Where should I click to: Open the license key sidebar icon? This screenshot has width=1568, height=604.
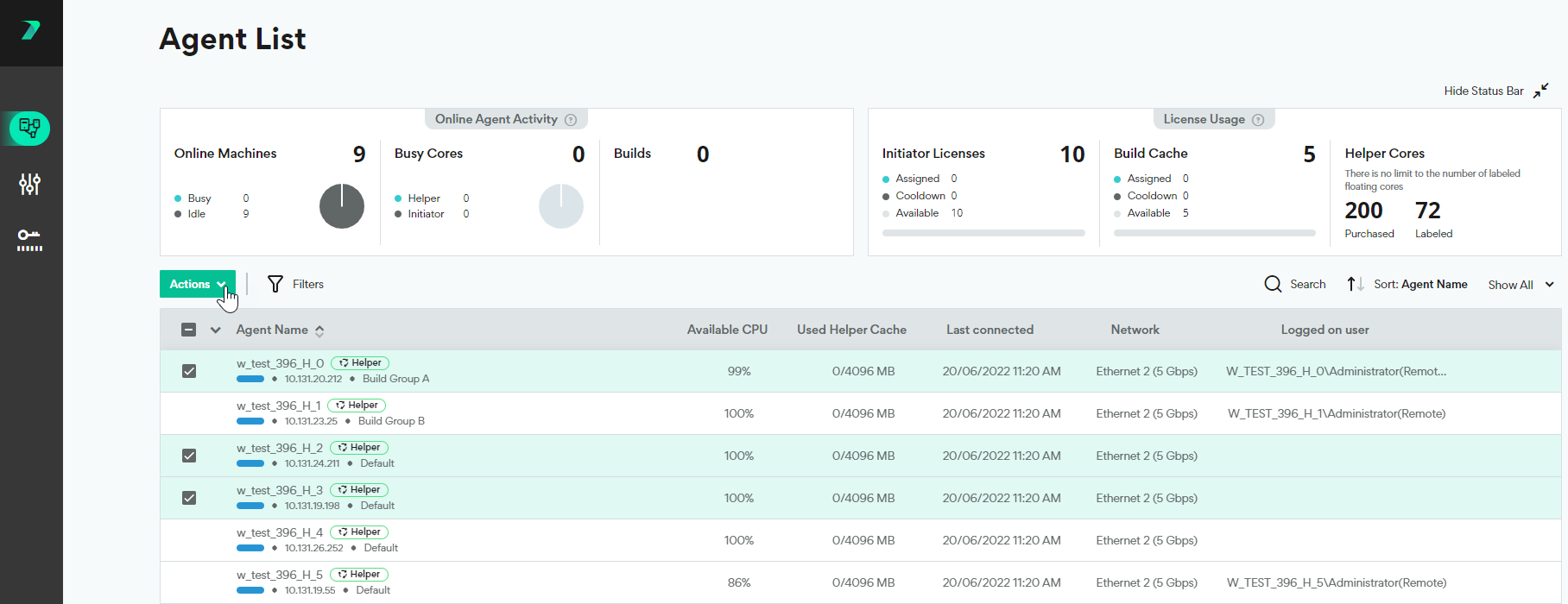30,239
